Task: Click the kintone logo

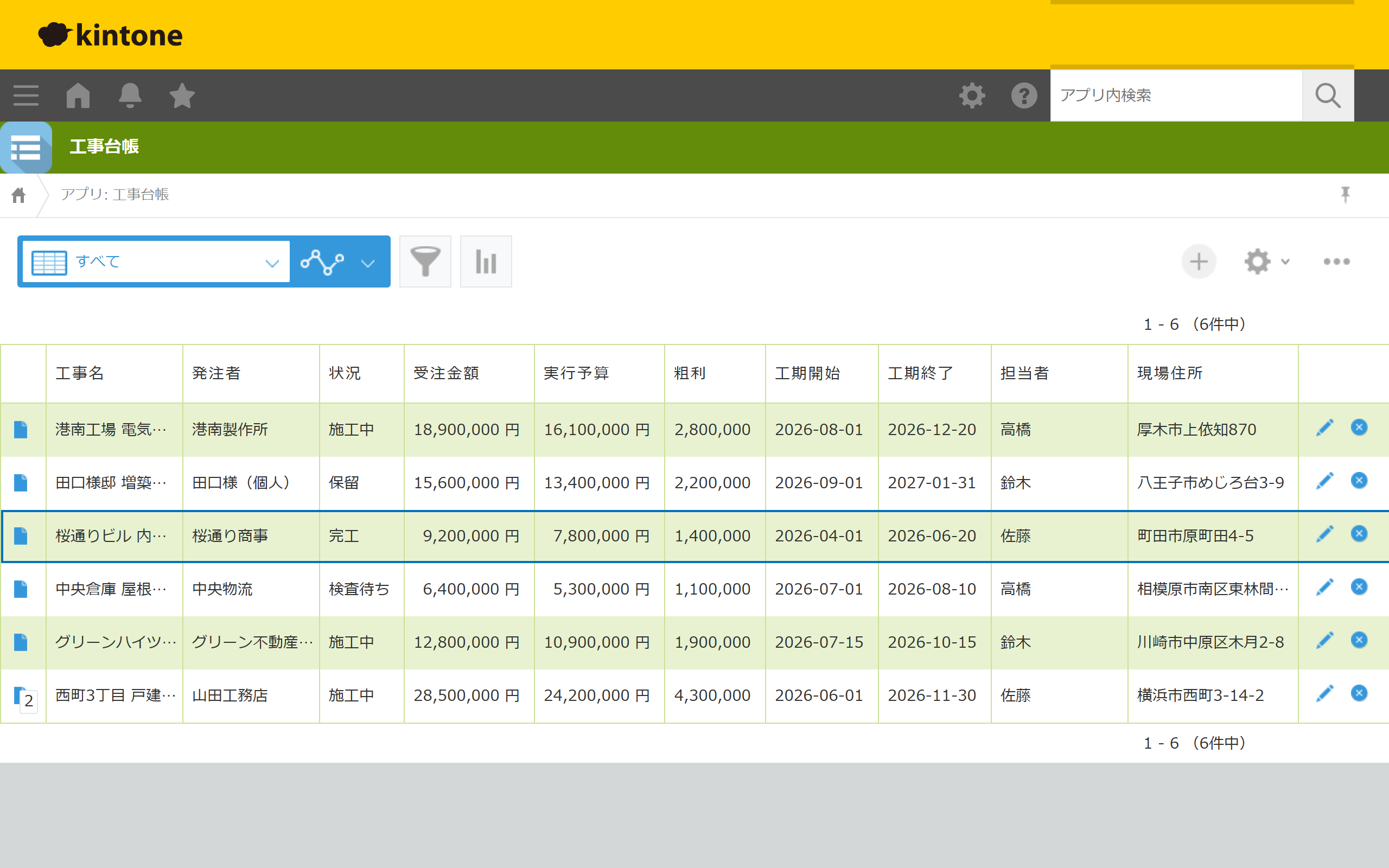Action: 110,34
